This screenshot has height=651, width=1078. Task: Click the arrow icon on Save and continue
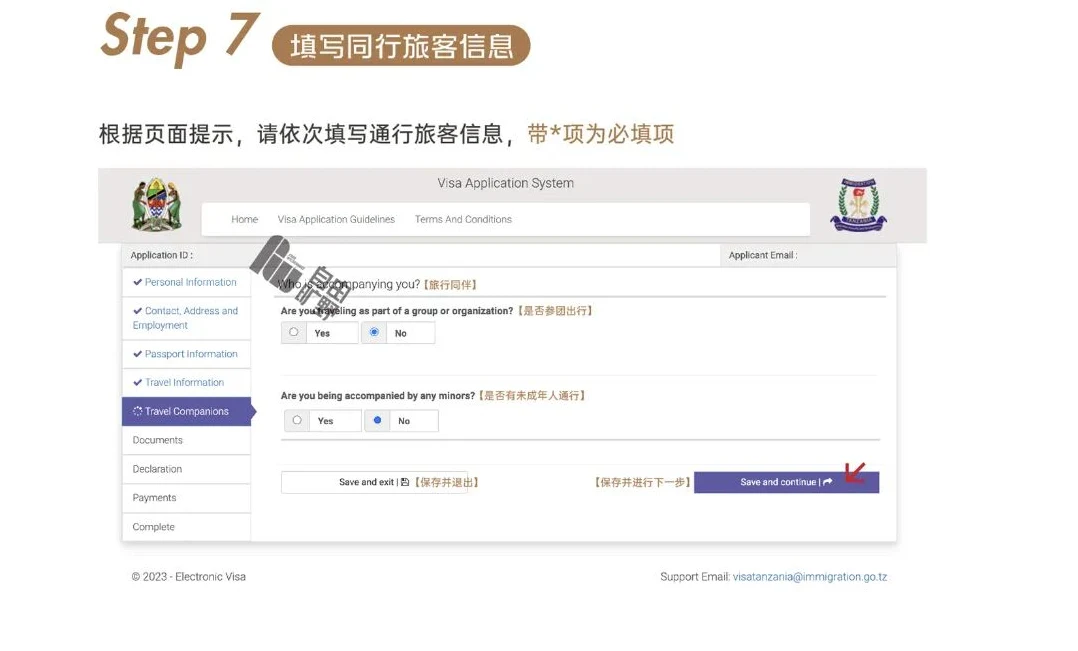pyautogui.click(x=828, y=482)
